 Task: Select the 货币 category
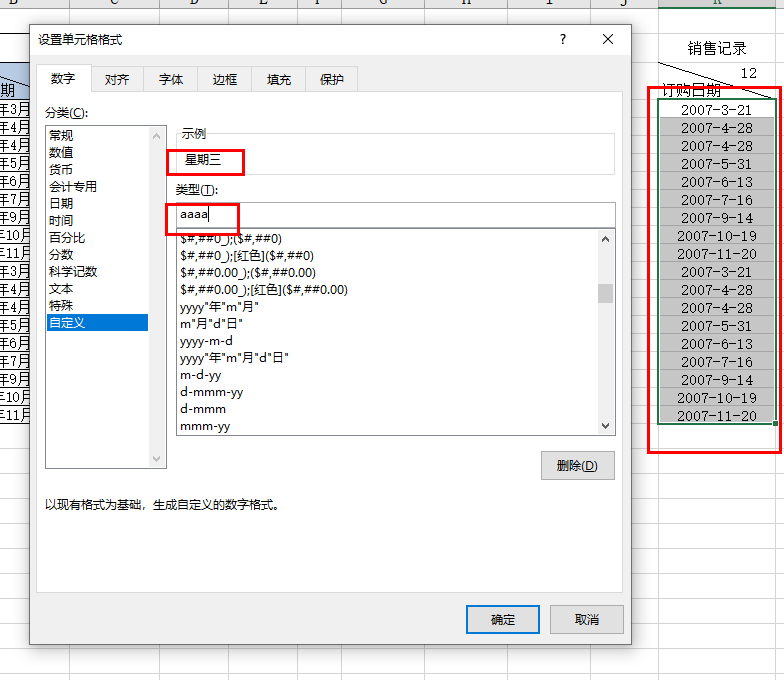click(x=61, y=169)
